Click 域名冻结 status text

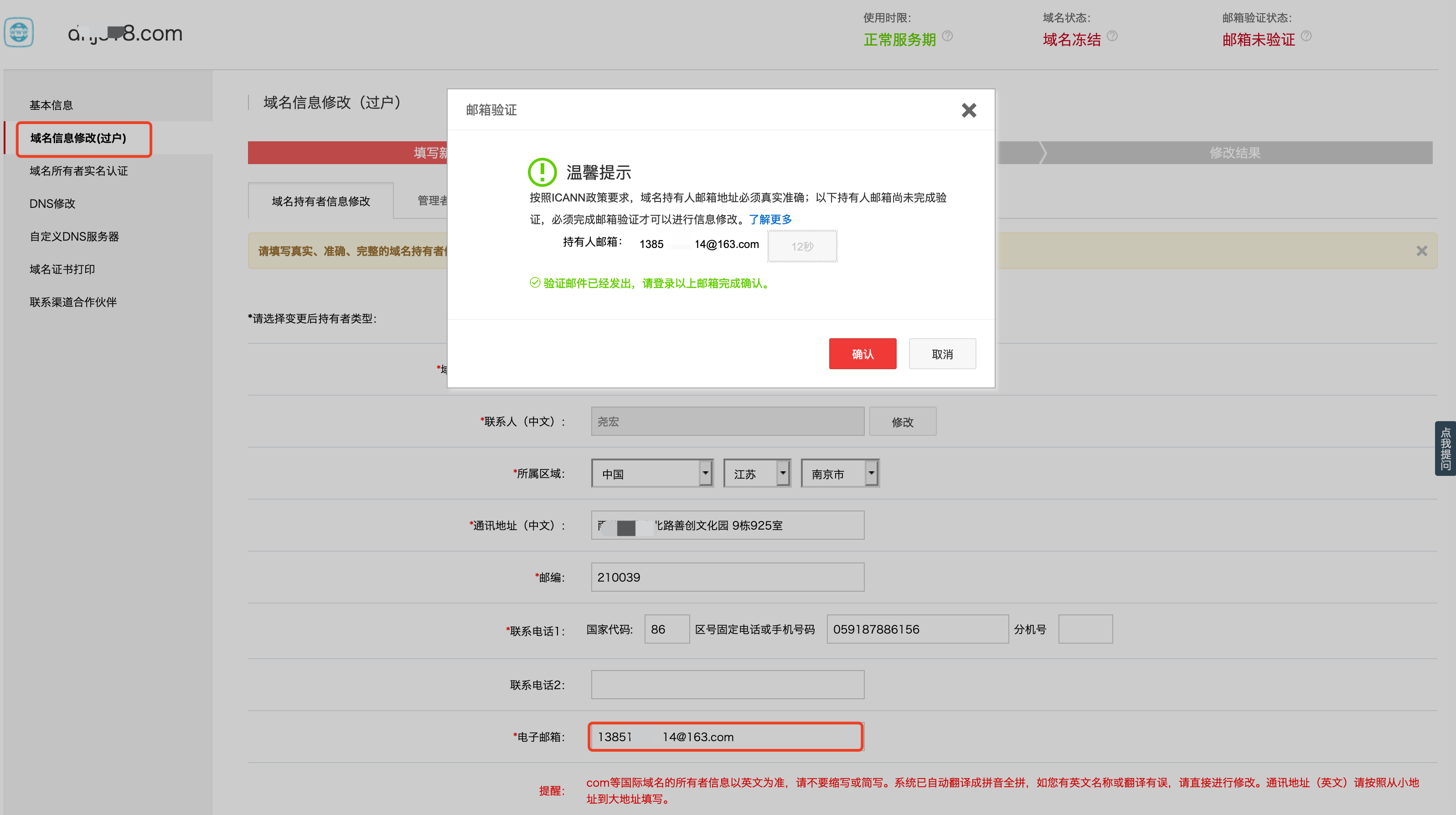1072,40
